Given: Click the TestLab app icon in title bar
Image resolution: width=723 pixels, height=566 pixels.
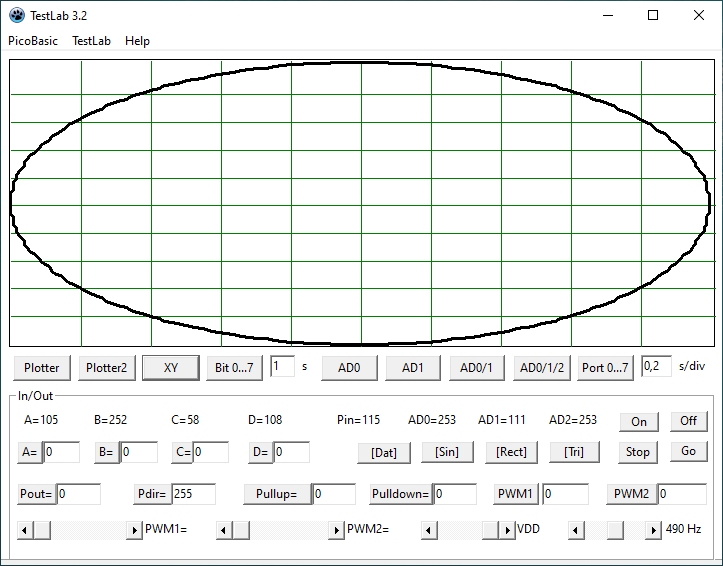Looking at the screenshot, I should tap(17, 15).
